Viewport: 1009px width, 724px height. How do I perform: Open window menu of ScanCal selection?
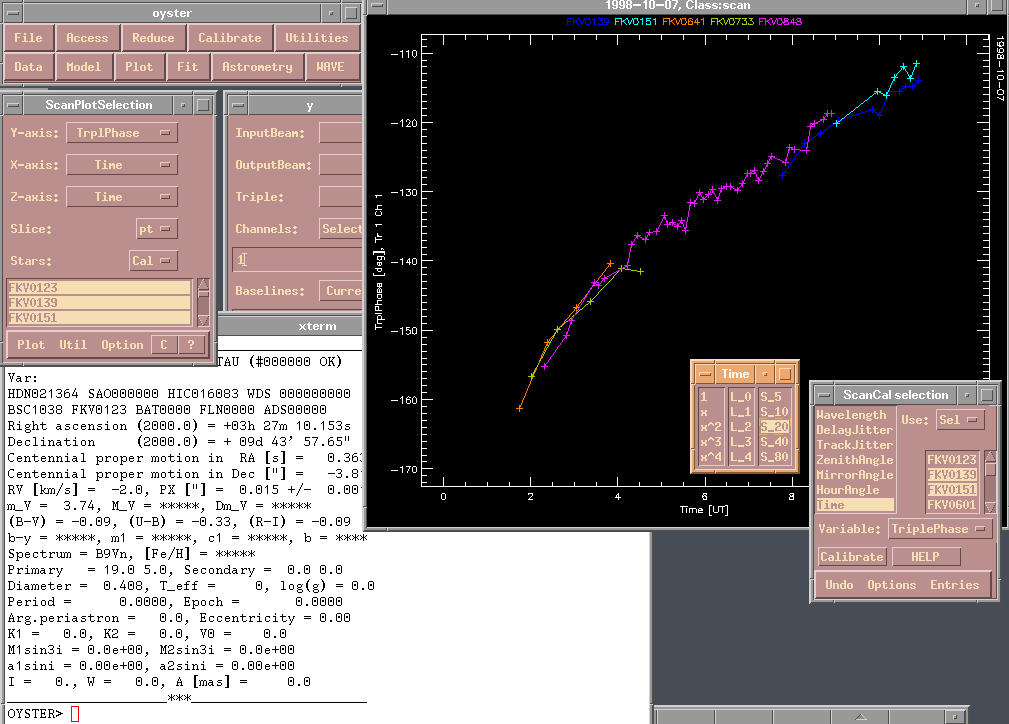(822, 395)
